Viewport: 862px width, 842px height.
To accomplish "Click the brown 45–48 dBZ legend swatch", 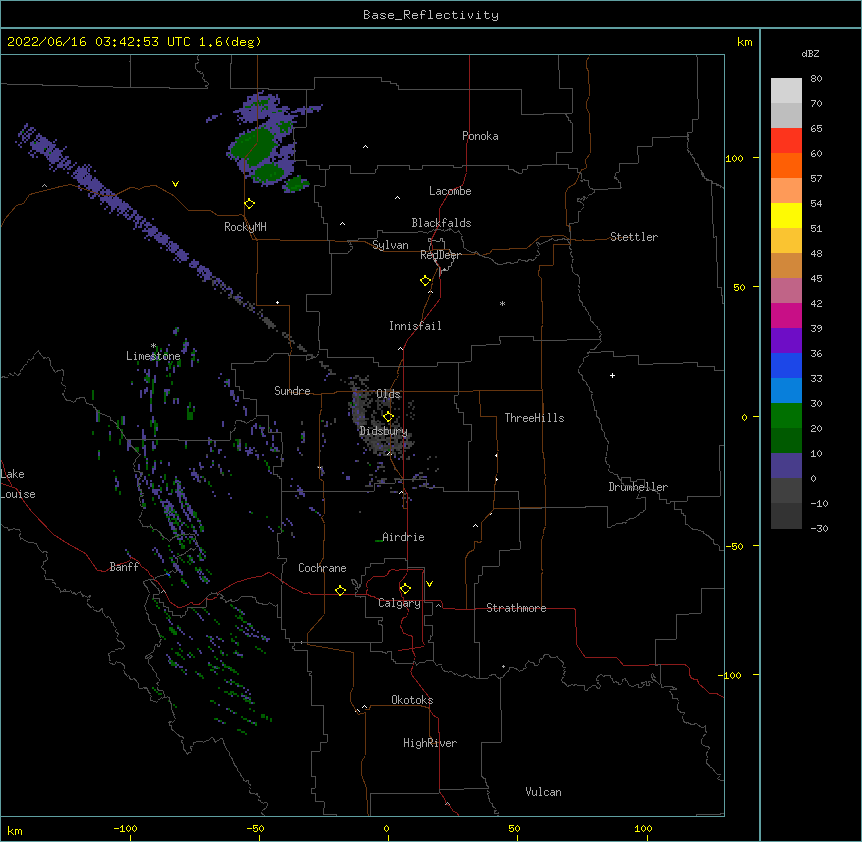I will (x=786, y=265).
